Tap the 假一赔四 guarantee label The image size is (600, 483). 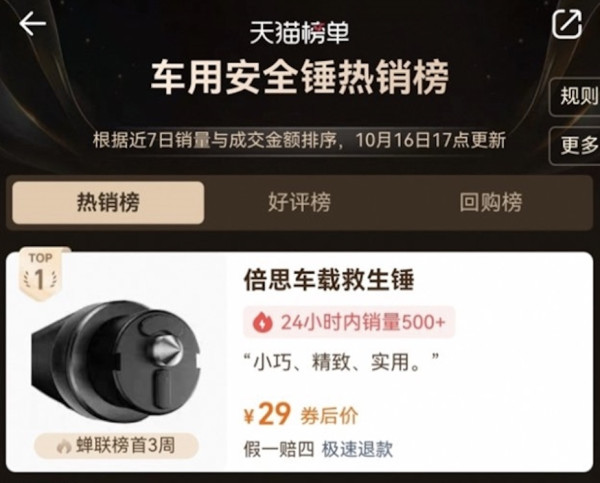[x=279, y=449]
